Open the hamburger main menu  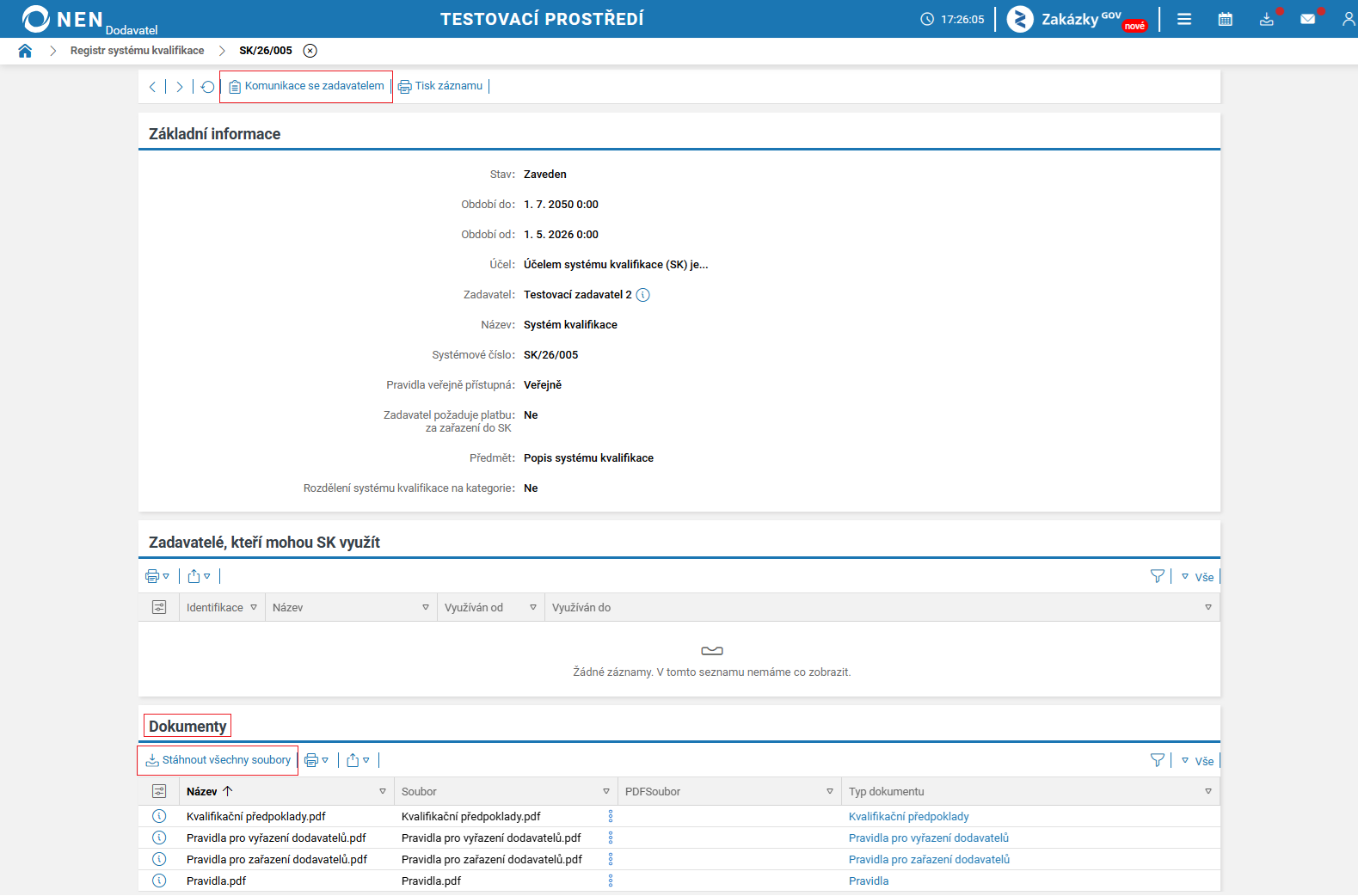click(x=1184, y=19)
